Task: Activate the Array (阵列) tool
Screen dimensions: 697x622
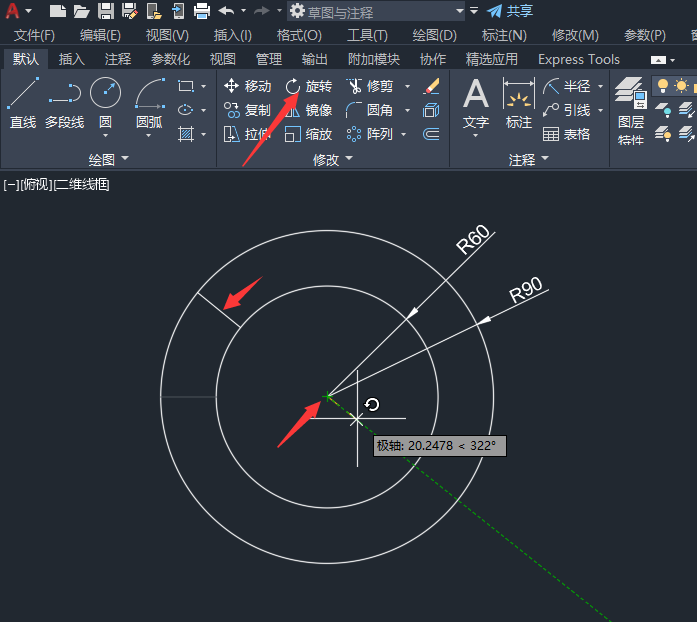Action: 370,134
